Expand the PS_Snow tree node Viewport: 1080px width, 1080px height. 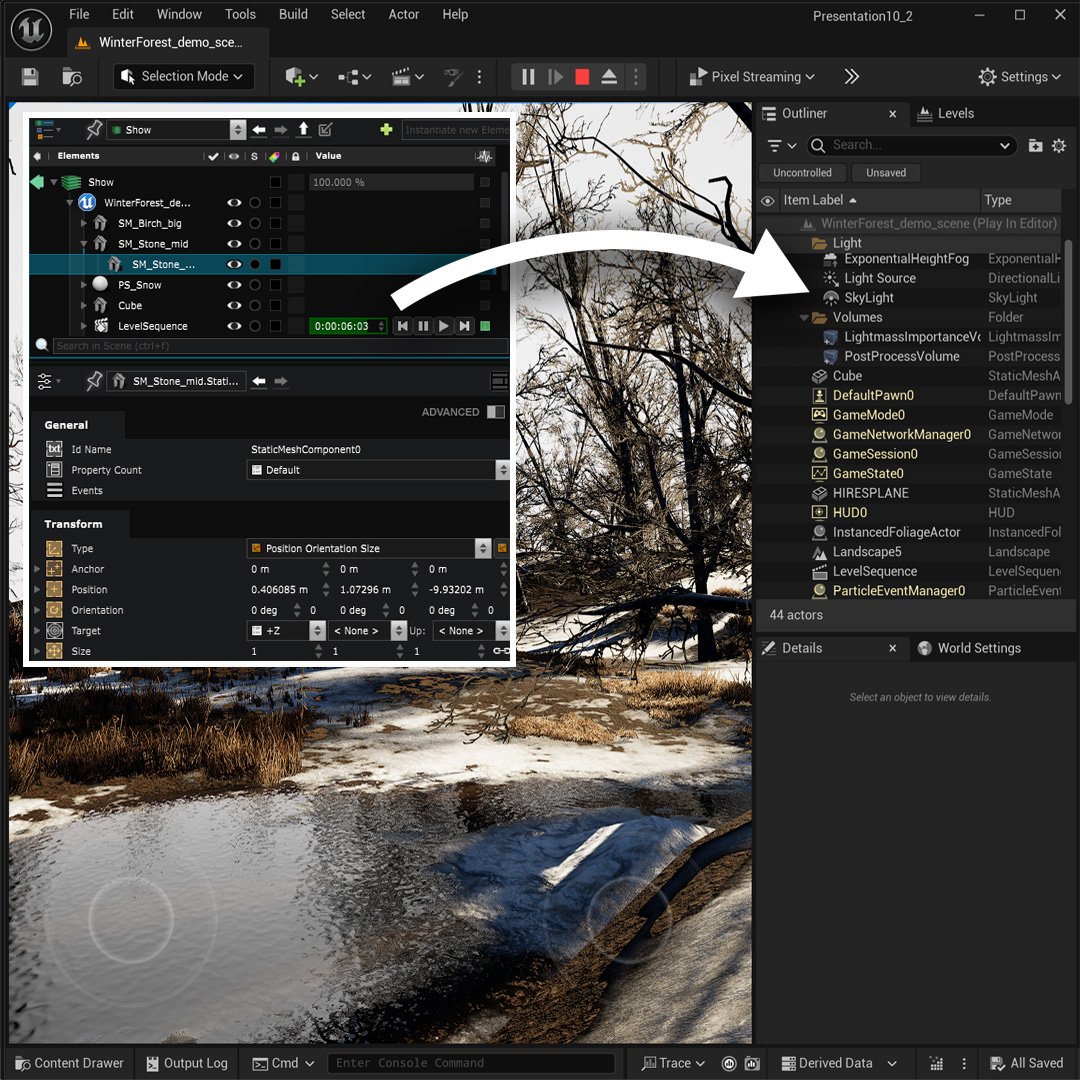pyautogui.click(x=83, y=284)
